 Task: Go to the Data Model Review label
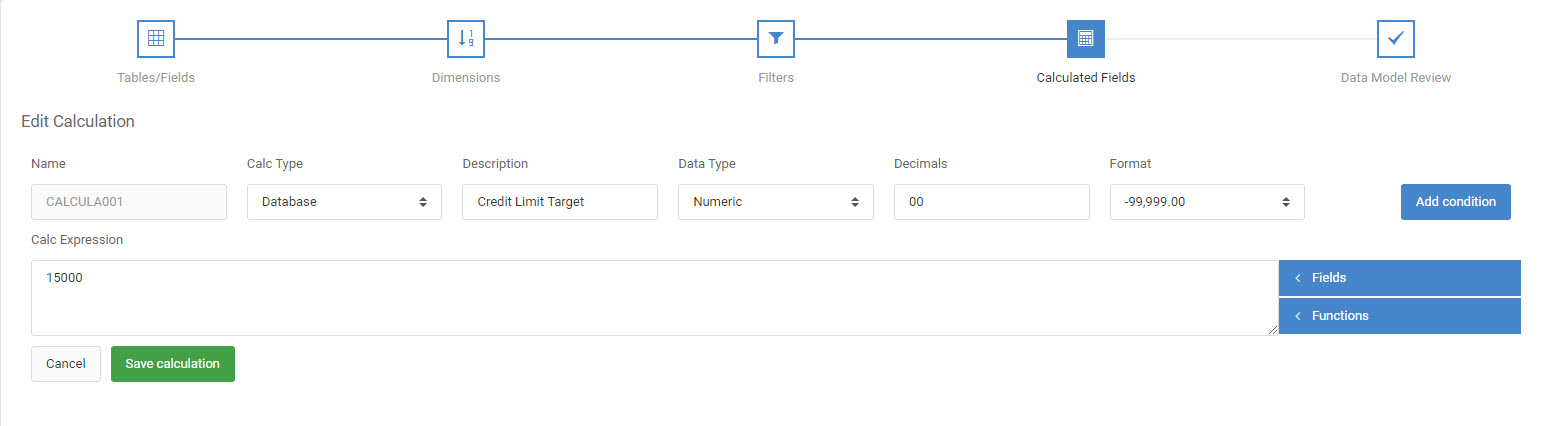pos(1396,77)
